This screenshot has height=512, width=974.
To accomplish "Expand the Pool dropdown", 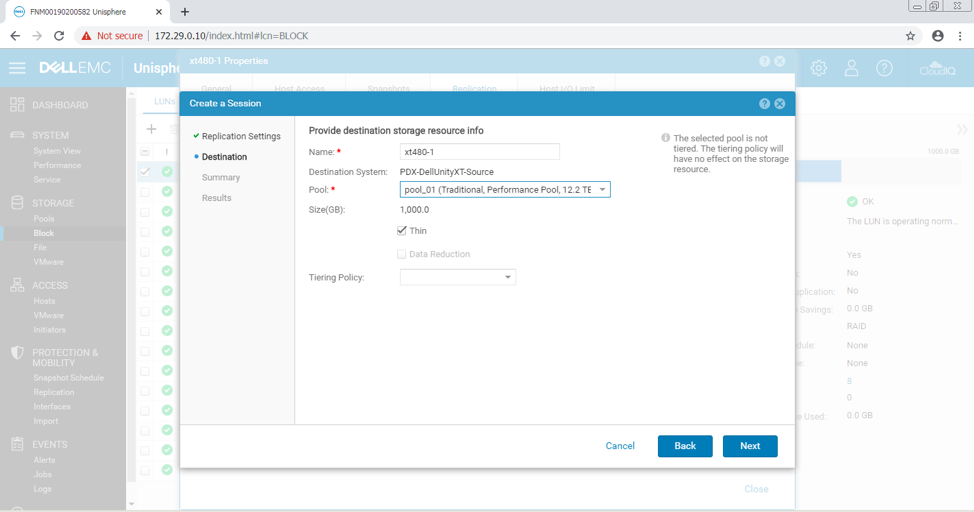I will [x=602, y=190].
